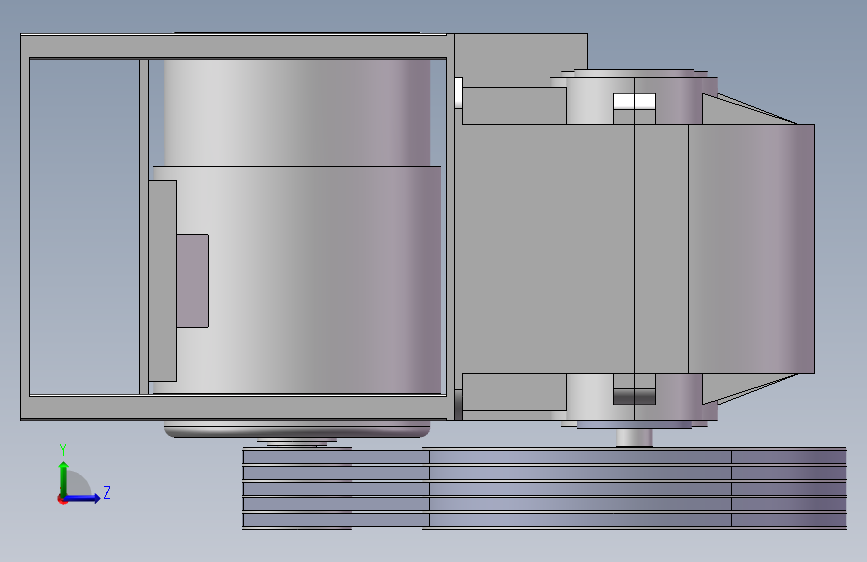Select the rounded motor end cap below frame
The image size is (867, 562).
click(297, 429)
